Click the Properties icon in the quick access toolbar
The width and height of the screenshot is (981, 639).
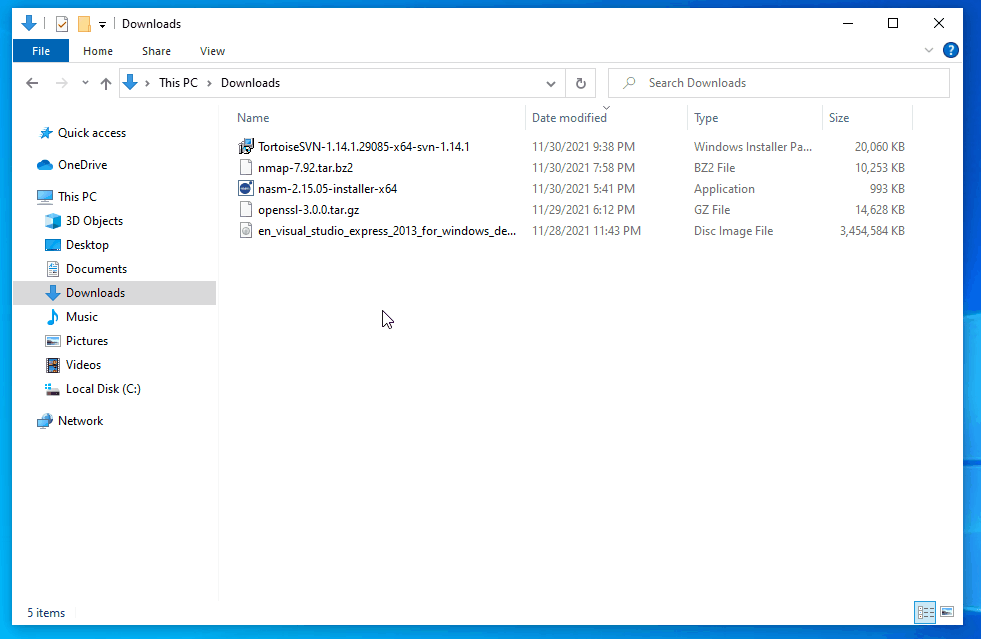[x=62, y=24]
